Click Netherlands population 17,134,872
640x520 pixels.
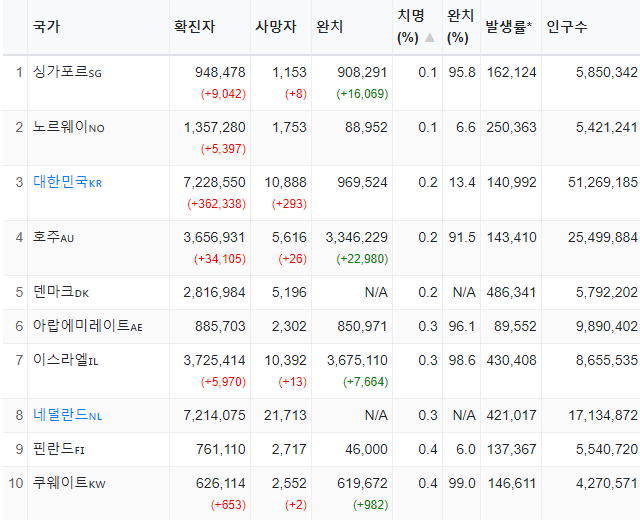pos(603,416)
